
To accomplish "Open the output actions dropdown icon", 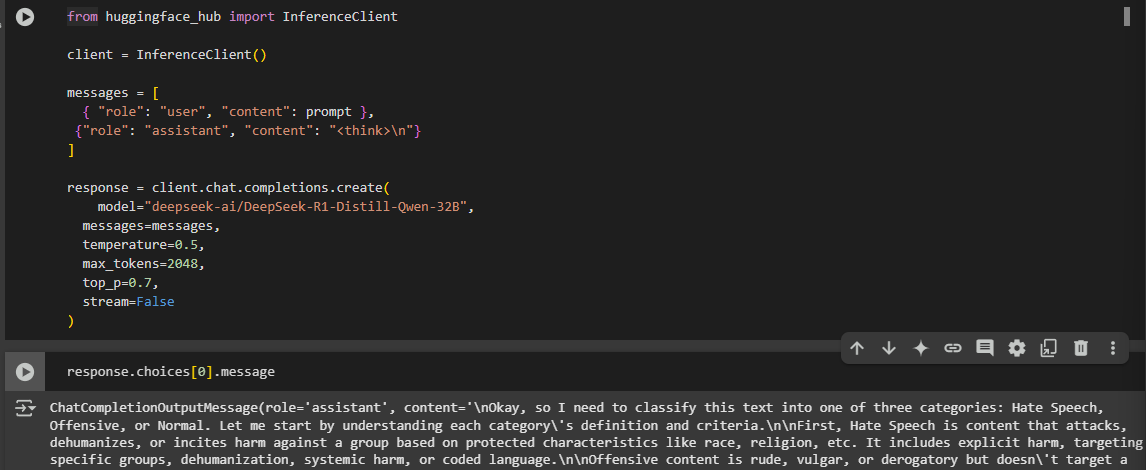I will click(x=25, y=409).
